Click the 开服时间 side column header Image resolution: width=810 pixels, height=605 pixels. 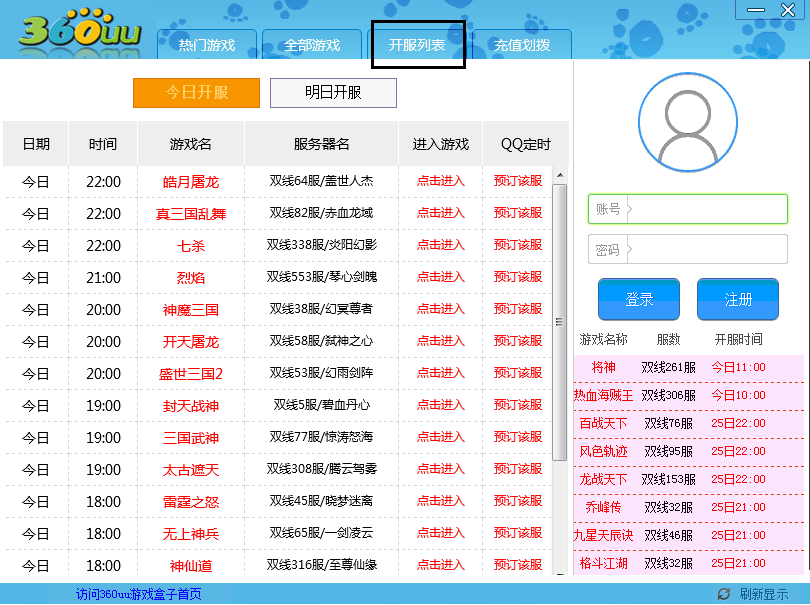(x=738, y=339)
